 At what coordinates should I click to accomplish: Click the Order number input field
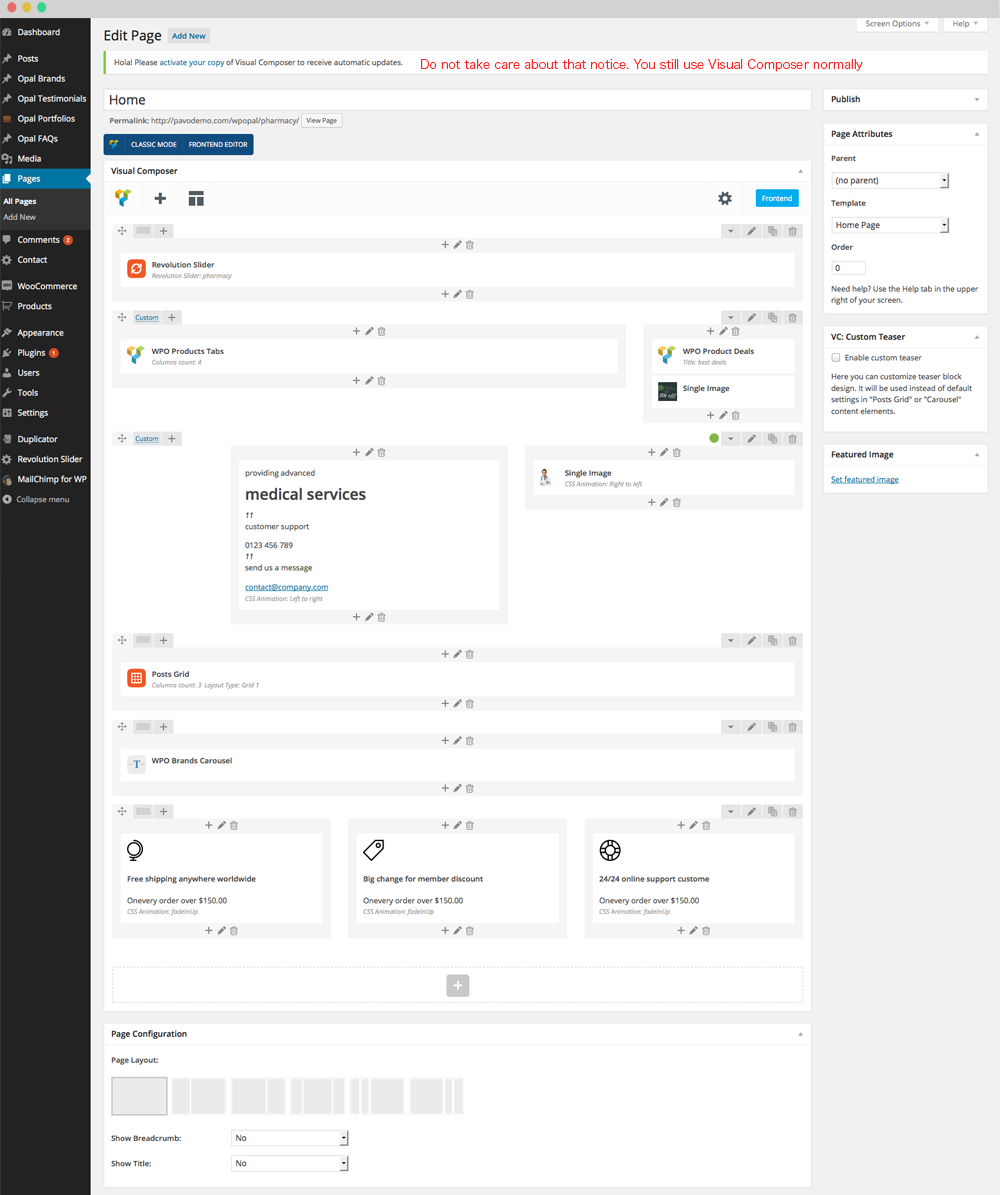pyautogui.click(x=849, y=268)
